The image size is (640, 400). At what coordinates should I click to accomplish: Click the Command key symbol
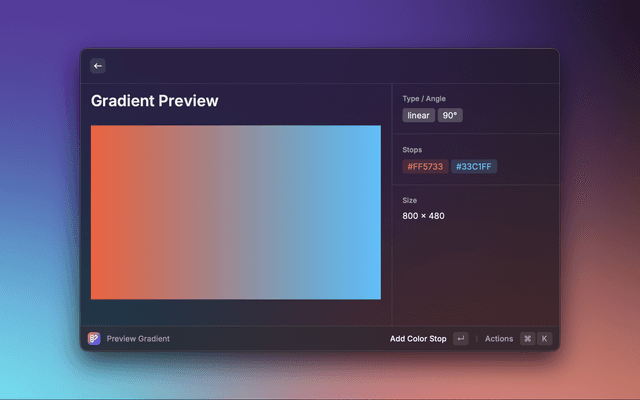527,339
